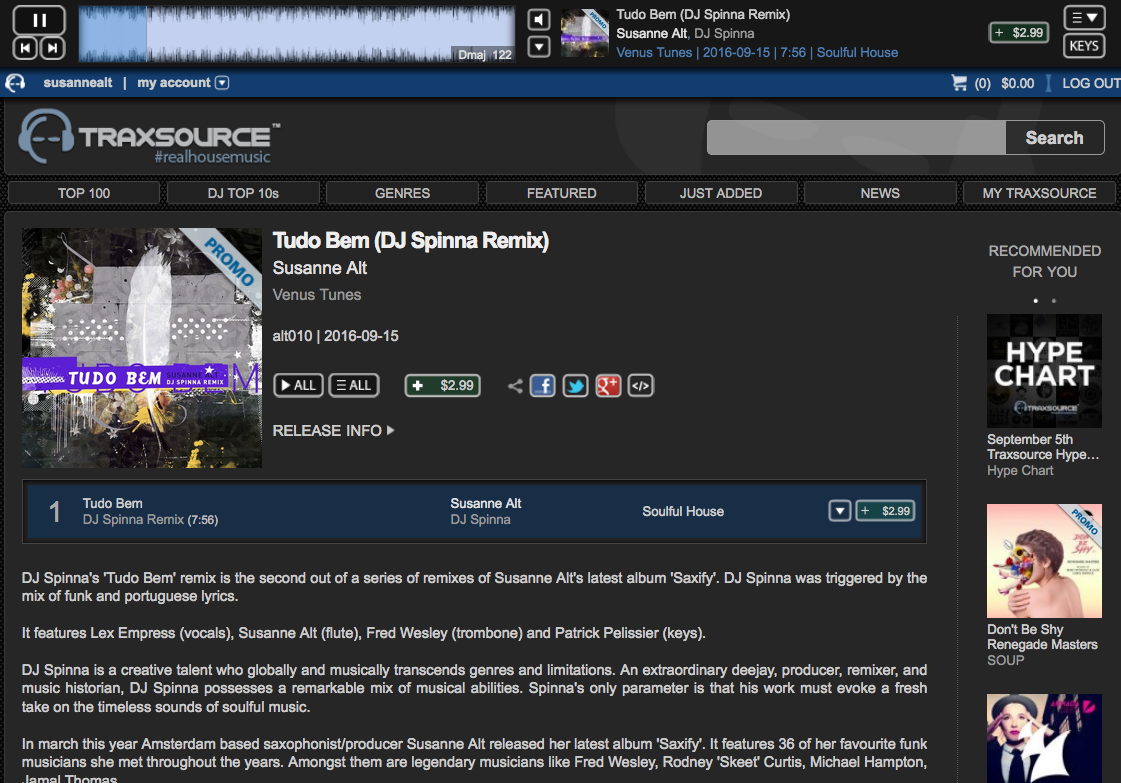Open Venus Tunes label link in player
This screenshot has height=783, width=1121.
pyautogui.click(x=654, y=52)
